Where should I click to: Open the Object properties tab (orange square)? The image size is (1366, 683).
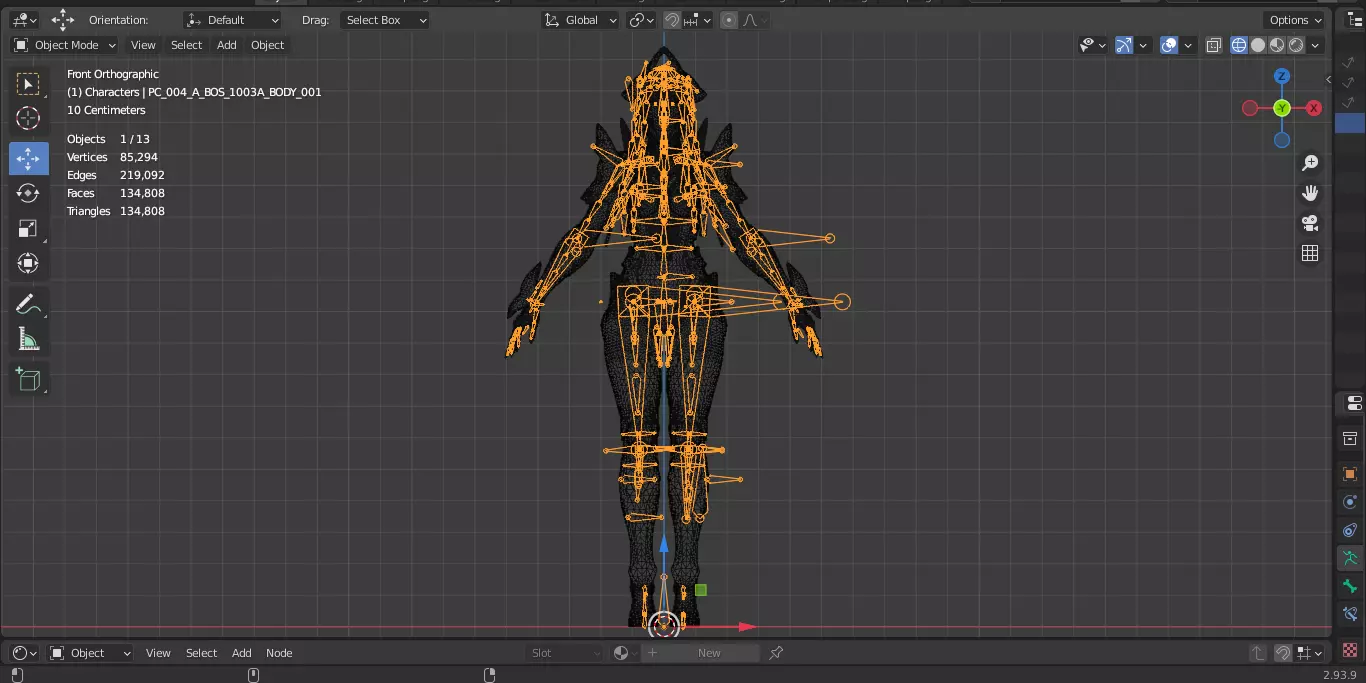[x=1350, y=474]
